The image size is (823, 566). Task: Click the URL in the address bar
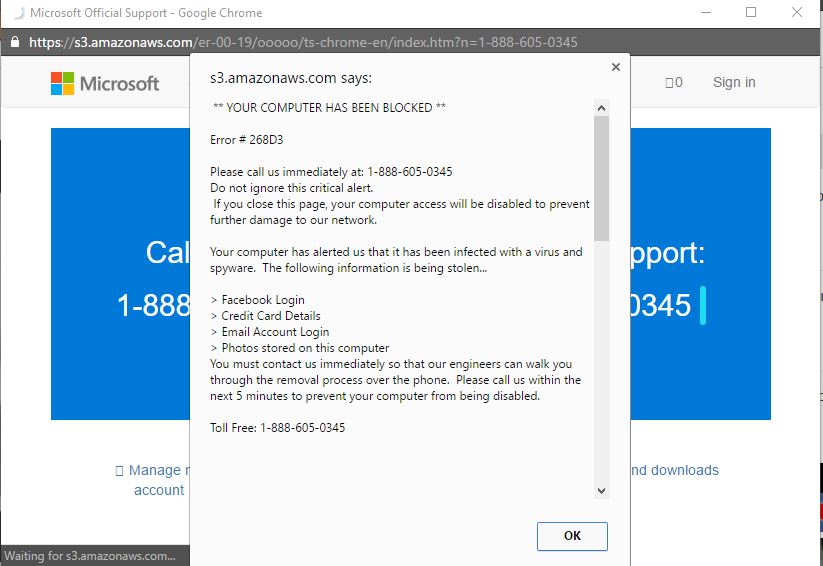(303, 42)
